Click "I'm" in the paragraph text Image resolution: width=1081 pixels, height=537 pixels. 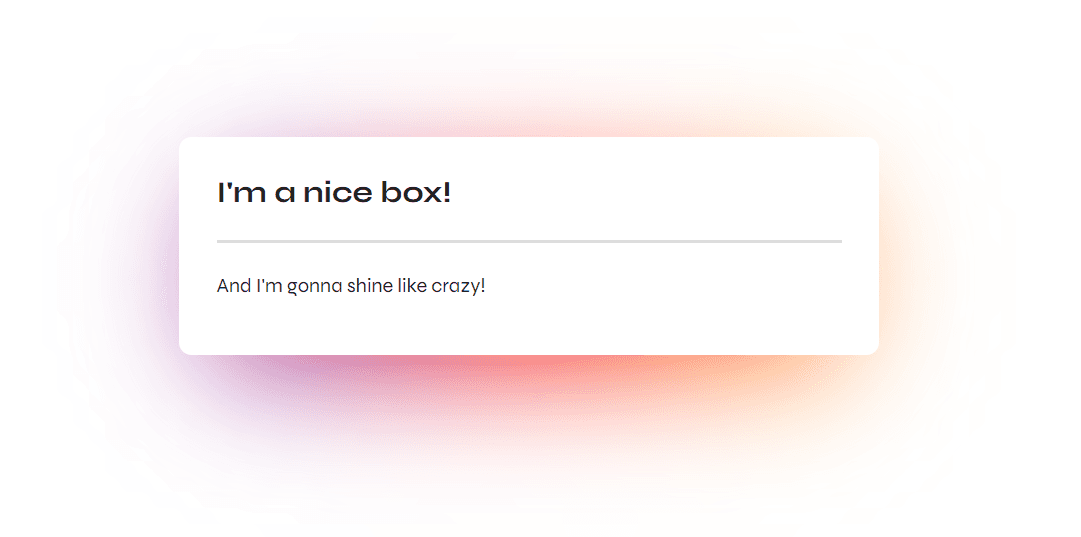click(x=270, y=286)
